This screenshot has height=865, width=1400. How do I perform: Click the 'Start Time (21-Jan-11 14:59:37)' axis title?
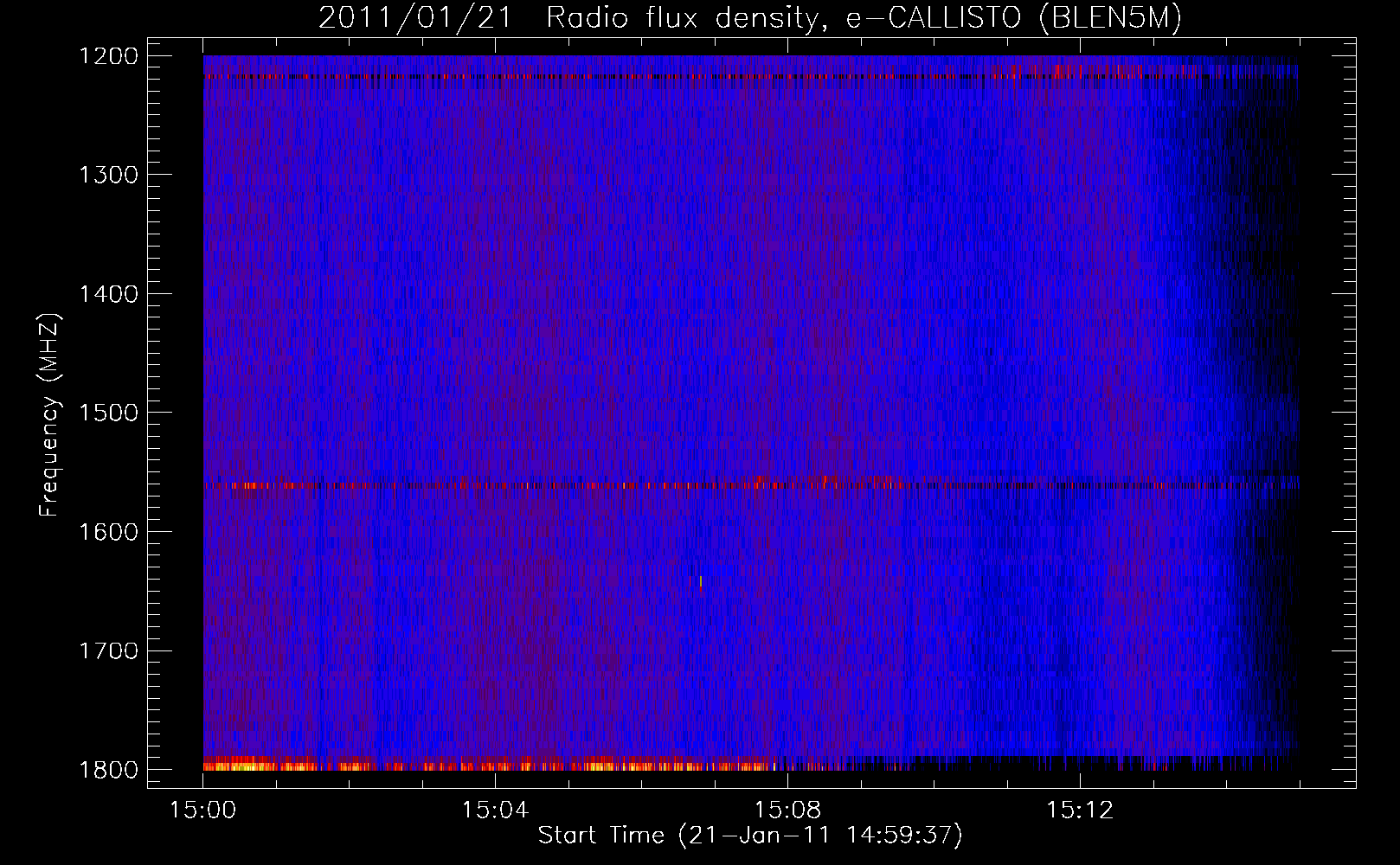coord(750,836)
